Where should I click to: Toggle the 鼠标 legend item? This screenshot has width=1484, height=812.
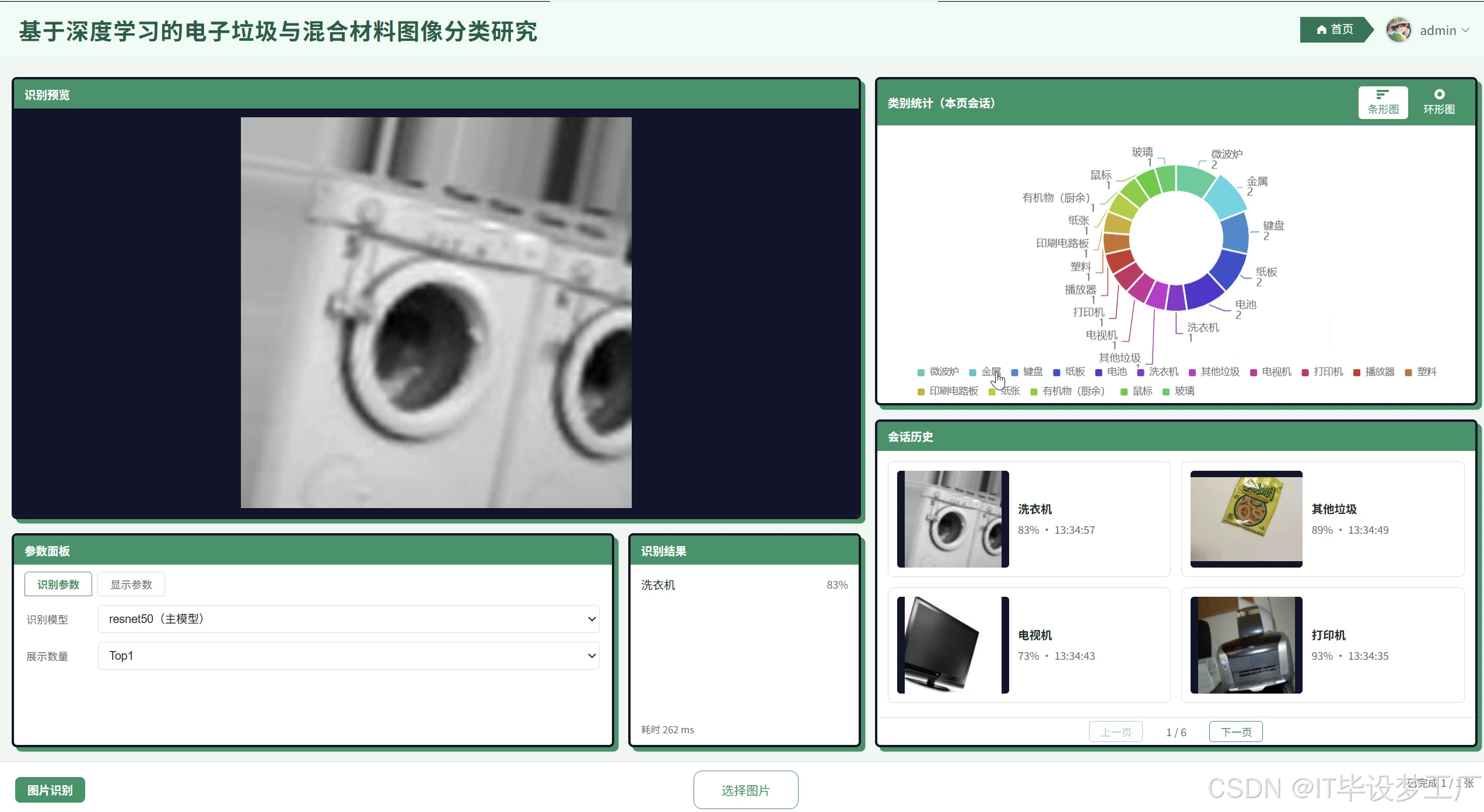coord(1136,391)
